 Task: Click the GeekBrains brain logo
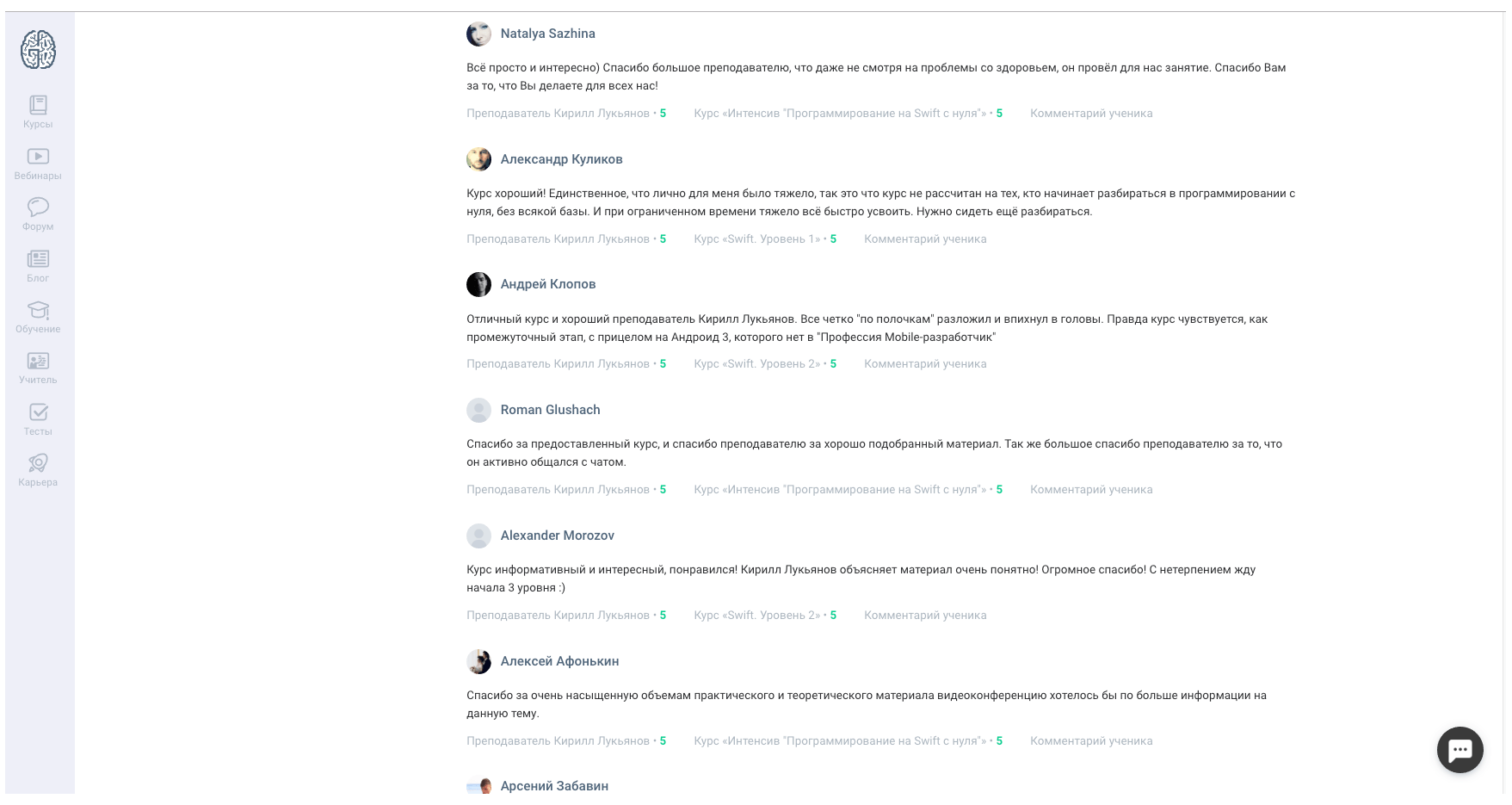pos(38,49)
